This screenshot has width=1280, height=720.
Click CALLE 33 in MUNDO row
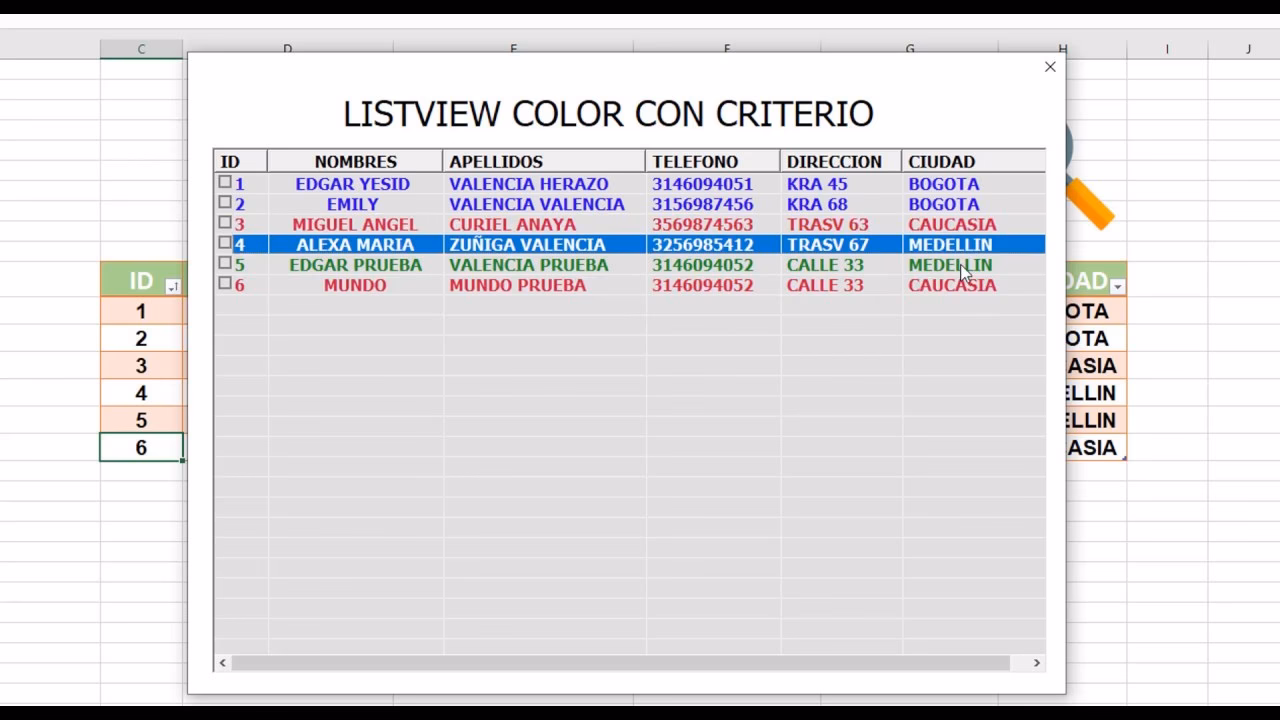pos(825,285)
